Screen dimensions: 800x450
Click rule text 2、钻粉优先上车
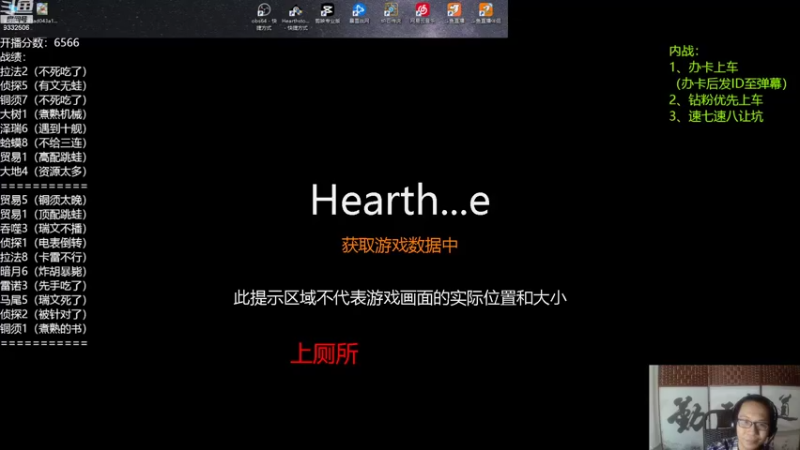pos(716,100)
